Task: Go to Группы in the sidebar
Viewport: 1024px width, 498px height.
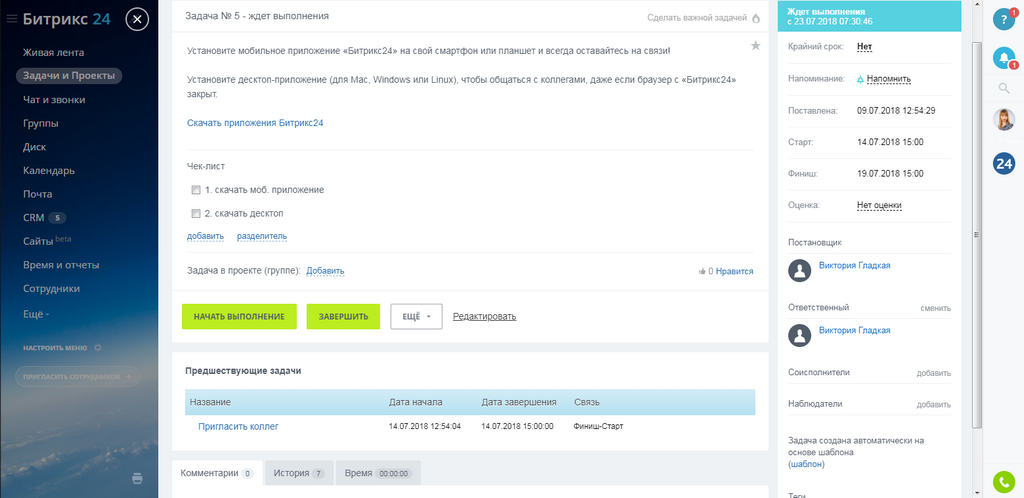Action: point(40,123)
